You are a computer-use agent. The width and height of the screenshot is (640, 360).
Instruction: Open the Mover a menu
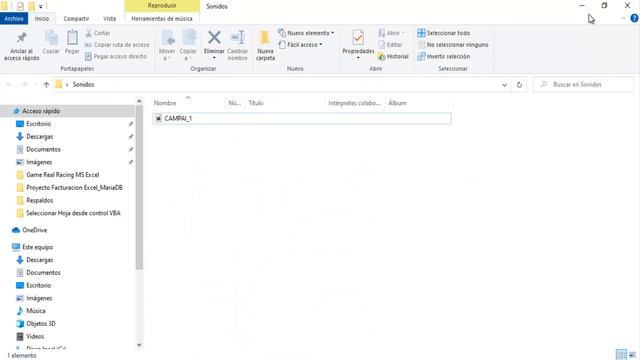point(167,46)
